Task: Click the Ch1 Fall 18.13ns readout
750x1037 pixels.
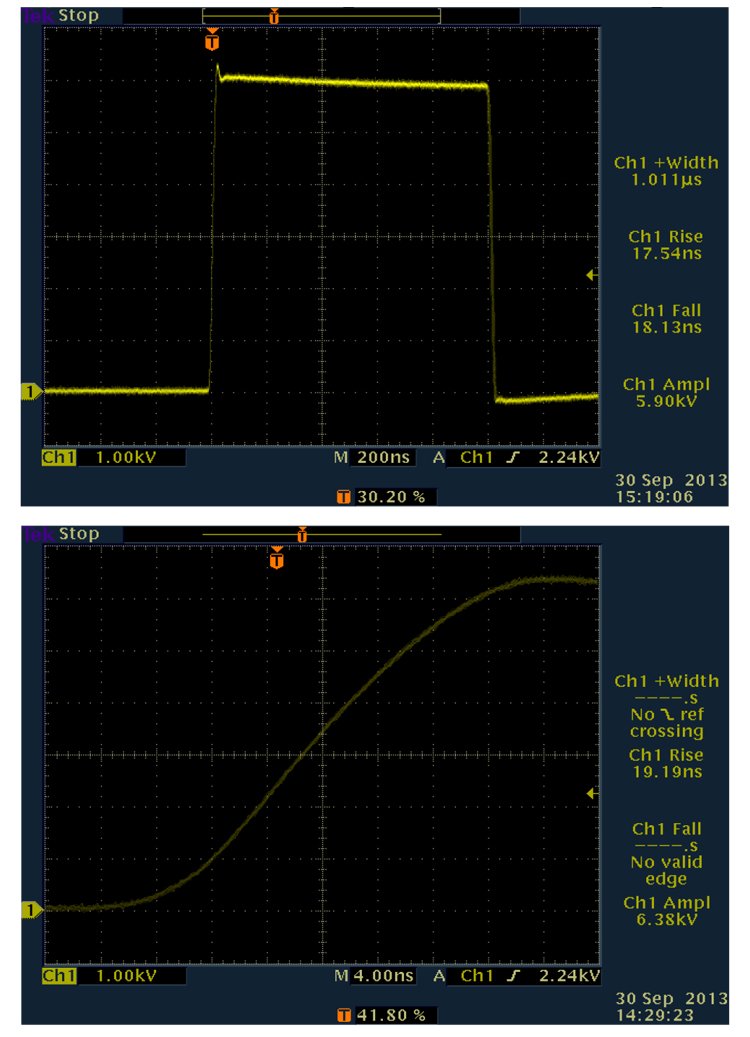Action: click(665, 318)
